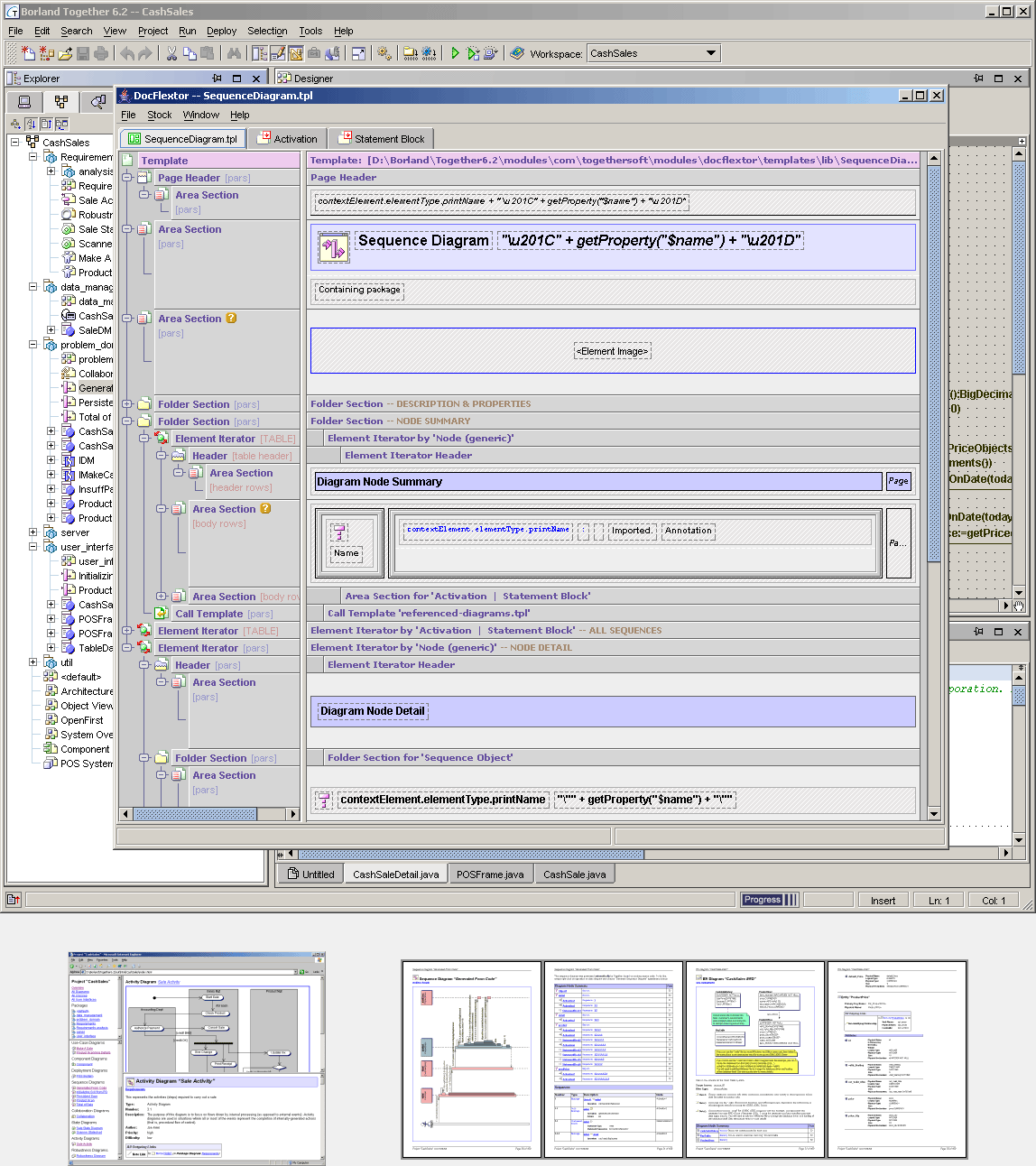Expand the util package in Explorer
Viewport: 1036px width, 1166px height.
coord(33,662)
